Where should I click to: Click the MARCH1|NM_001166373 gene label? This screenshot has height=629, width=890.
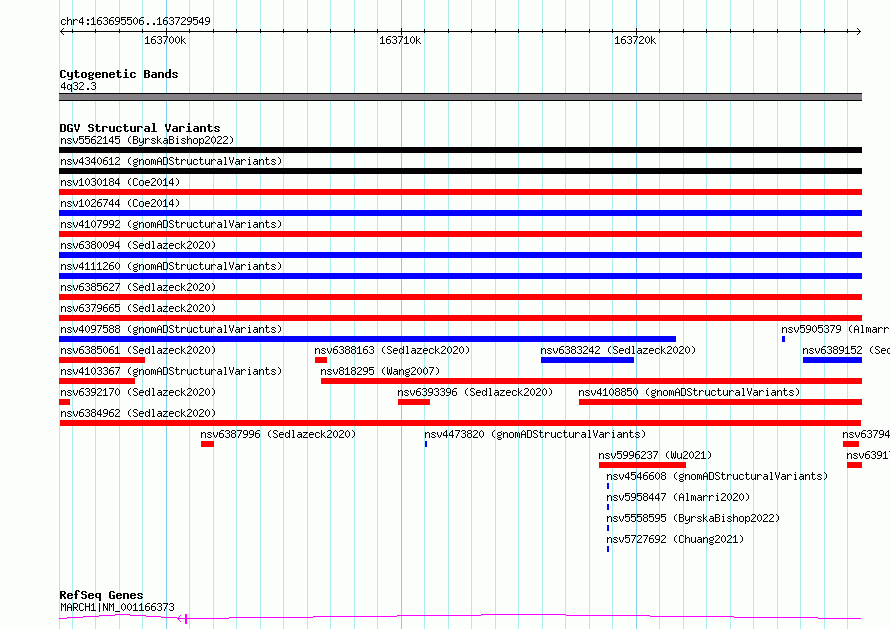pyautogui.click(x=117, y=607)
